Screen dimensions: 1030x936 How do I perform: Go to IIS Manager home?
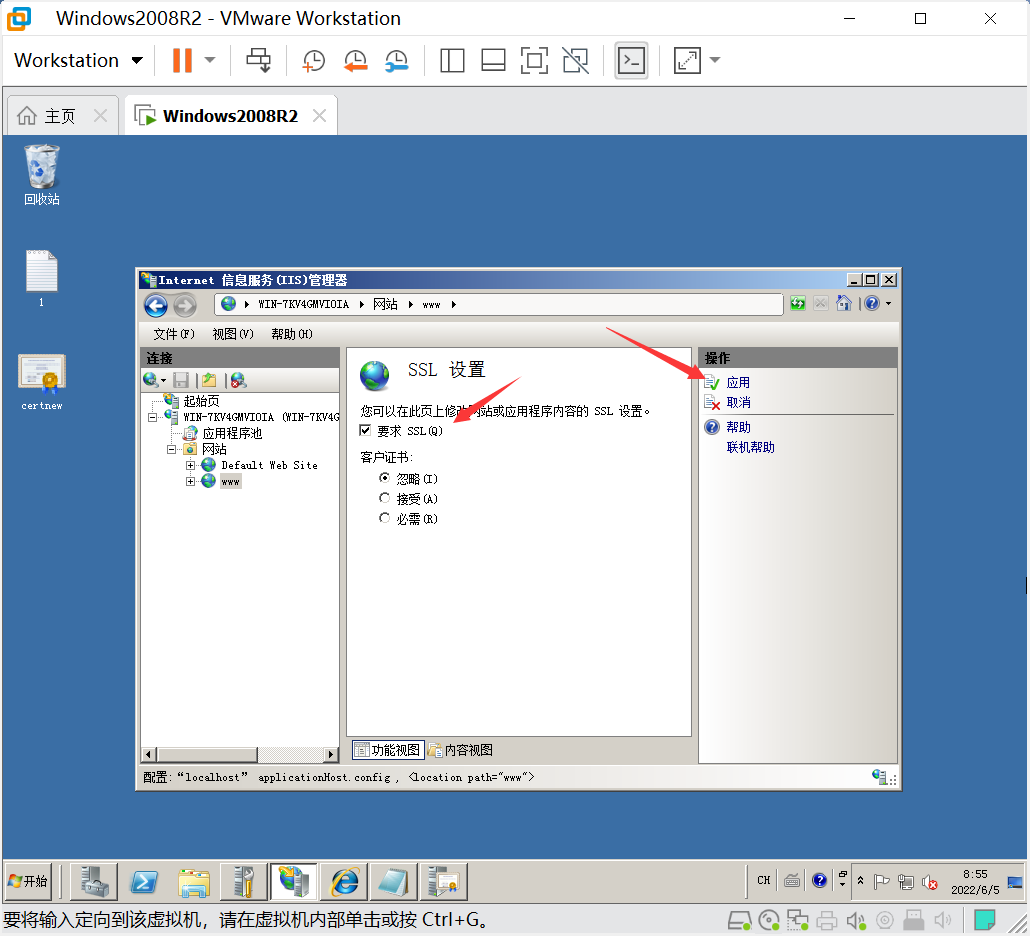click(844, 303)
